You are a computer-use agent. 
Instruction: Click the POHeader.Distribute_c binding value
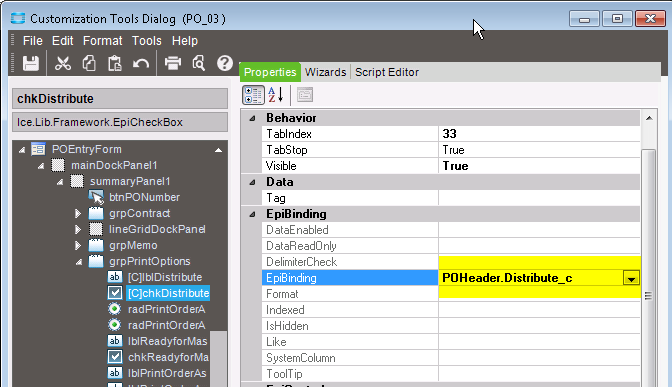(x=507, y=278)
